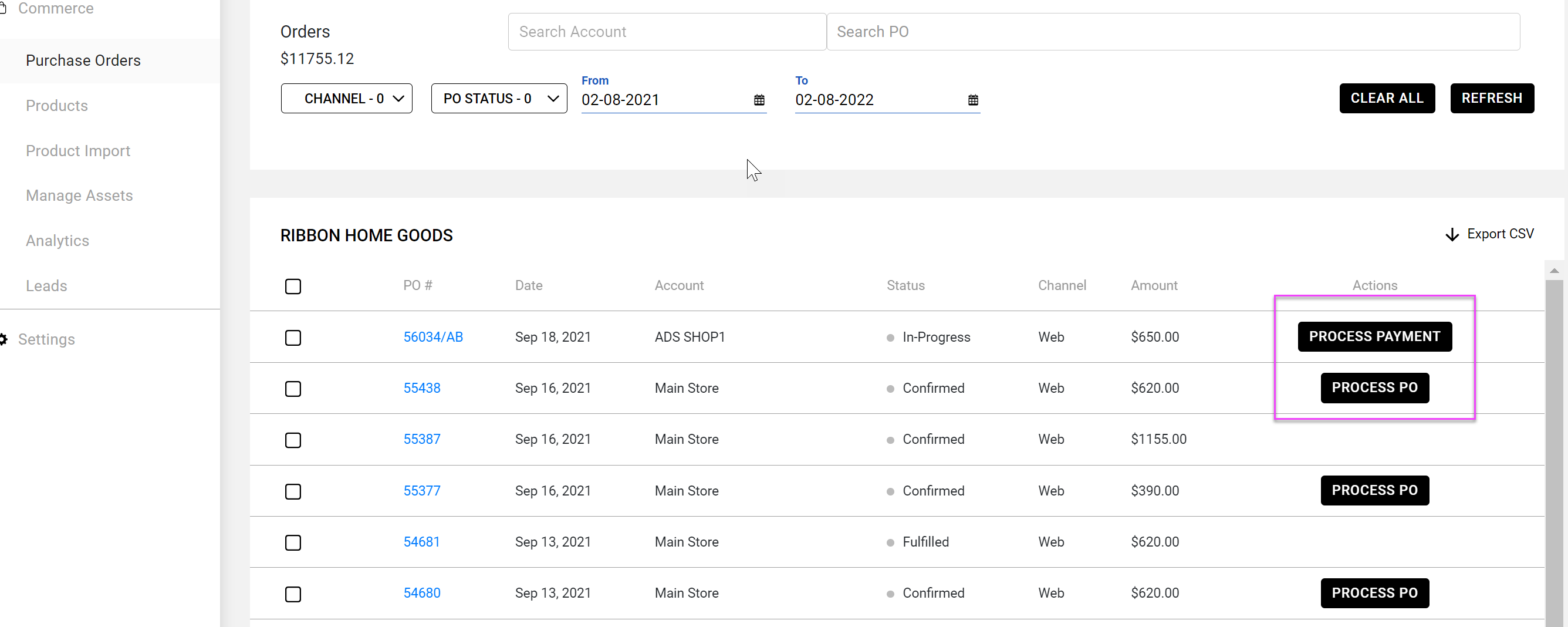The height and width of the screenshot is (627, 1568).
Task: Open the PO STATUS - 0 dropdown
Action: pyautogui.click(x=499, y=99)
